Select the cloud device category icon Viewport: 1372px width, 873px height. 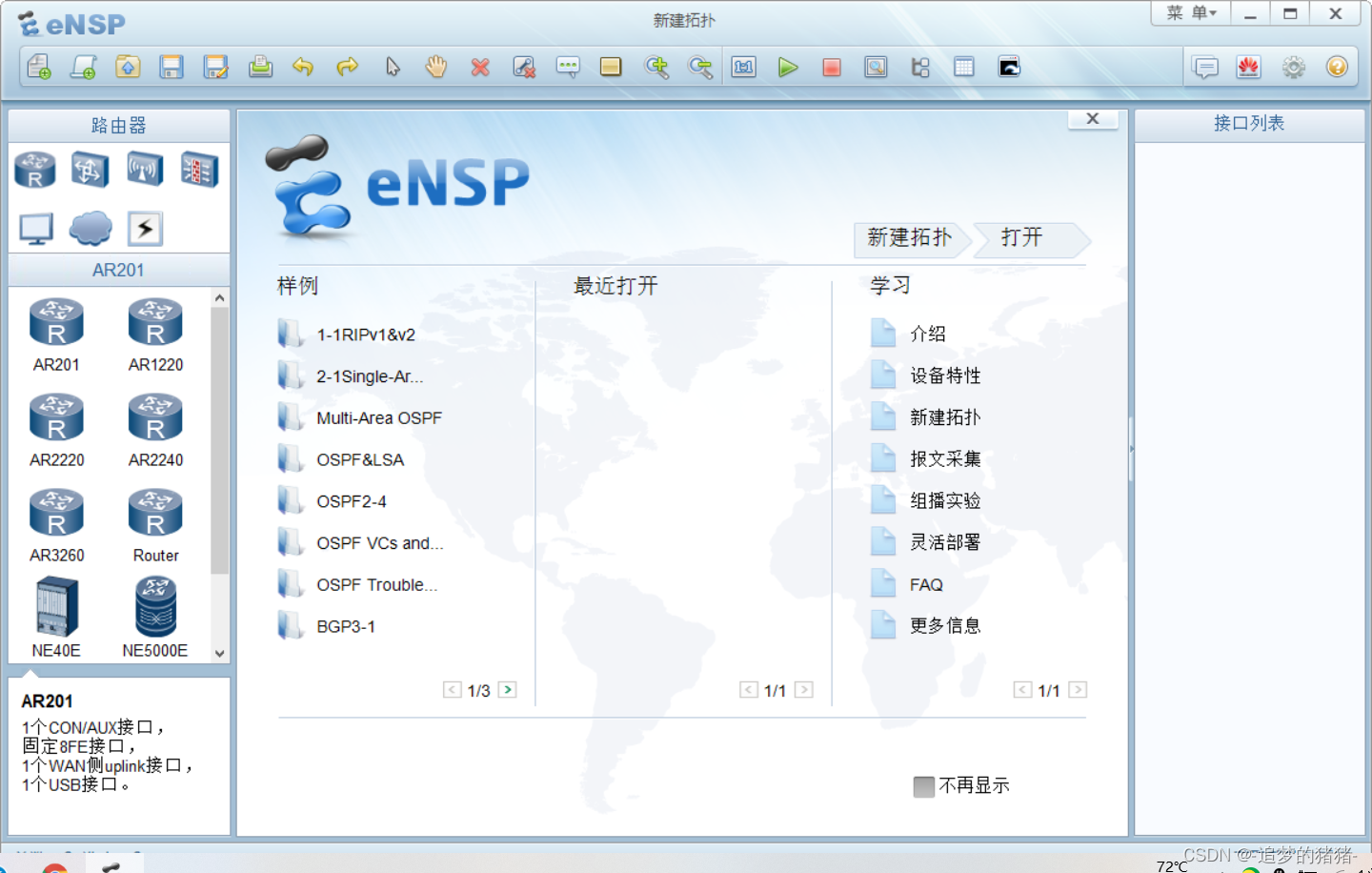[x=91, y=229]
